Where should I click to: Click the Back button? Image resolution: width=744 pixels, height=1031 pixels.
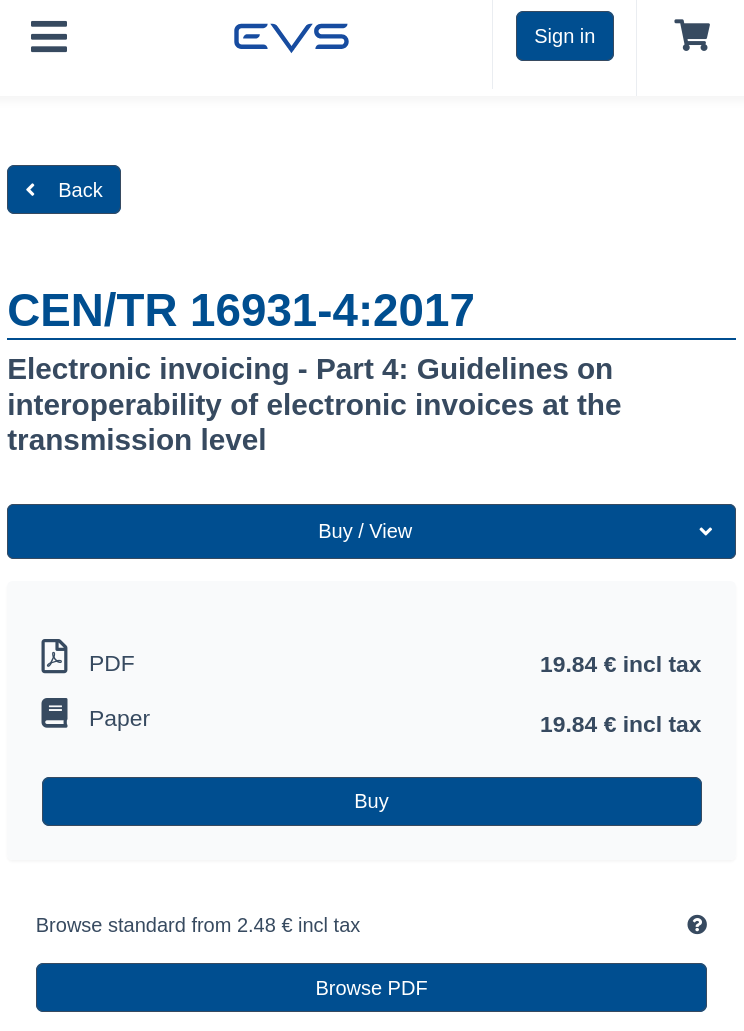64,189
